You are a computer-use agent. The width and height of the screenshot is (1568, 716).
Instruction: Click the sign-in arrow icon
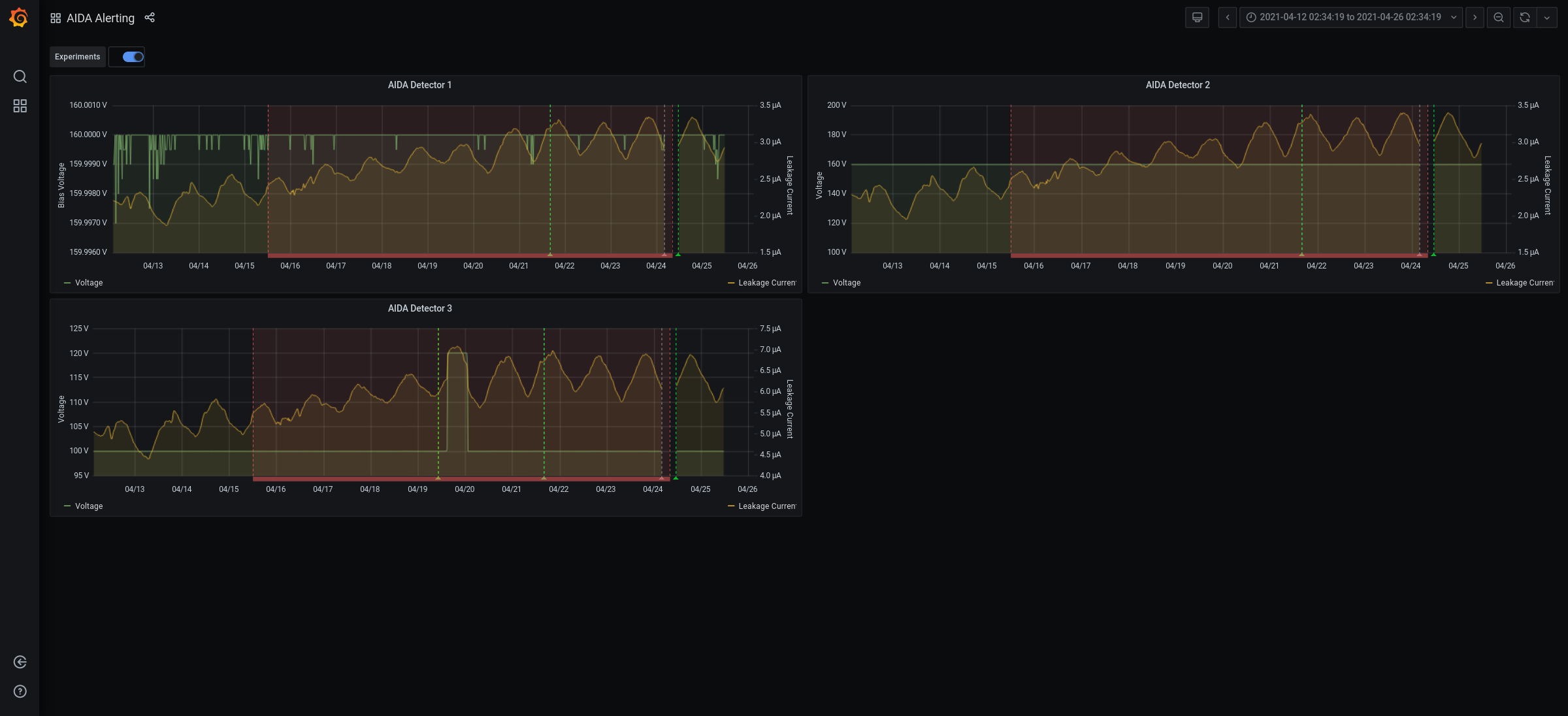pyautogui.click(x=20, y=662)
